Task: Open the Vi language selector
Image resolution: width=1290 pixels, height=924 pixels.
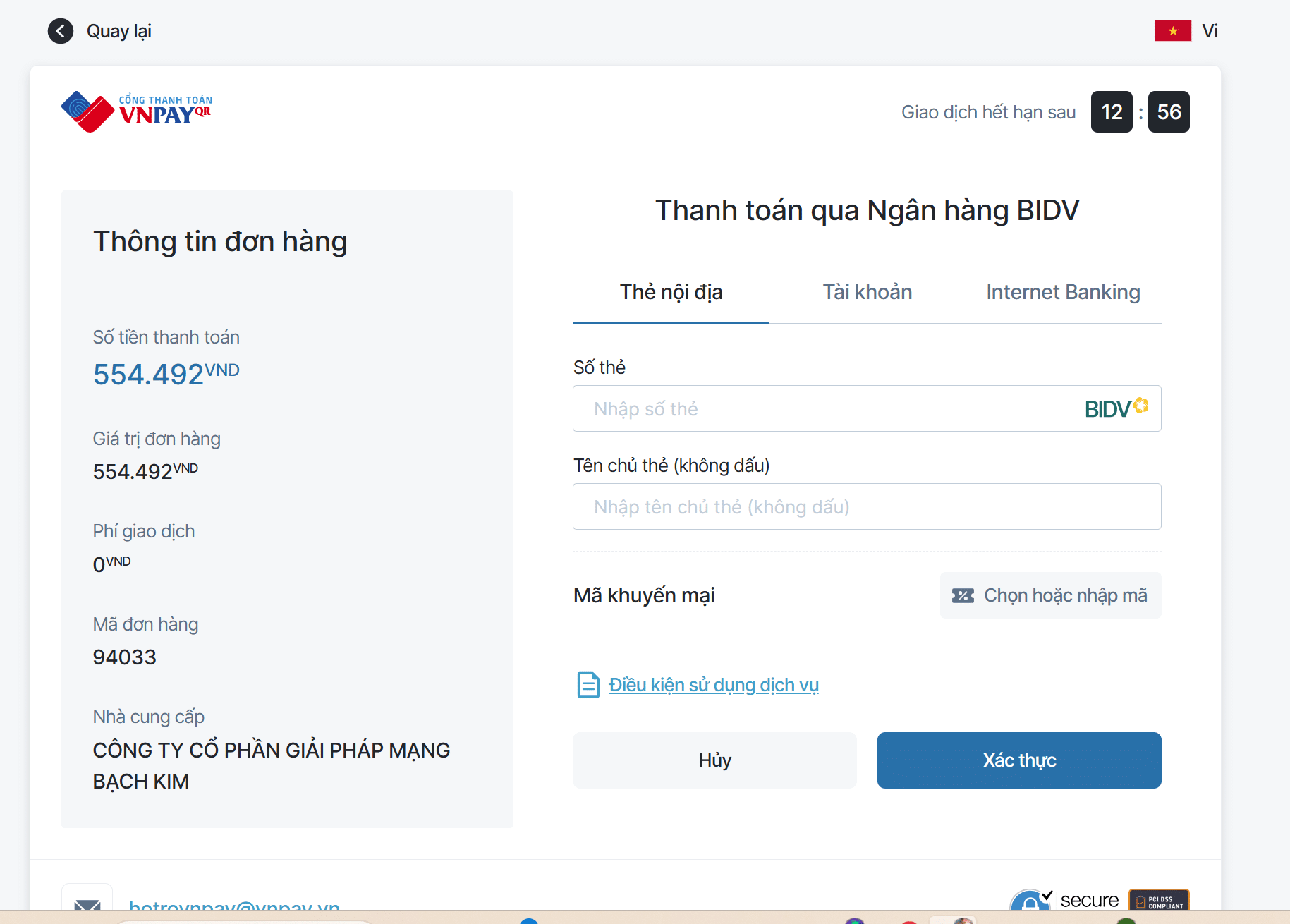Action: 1210,31
